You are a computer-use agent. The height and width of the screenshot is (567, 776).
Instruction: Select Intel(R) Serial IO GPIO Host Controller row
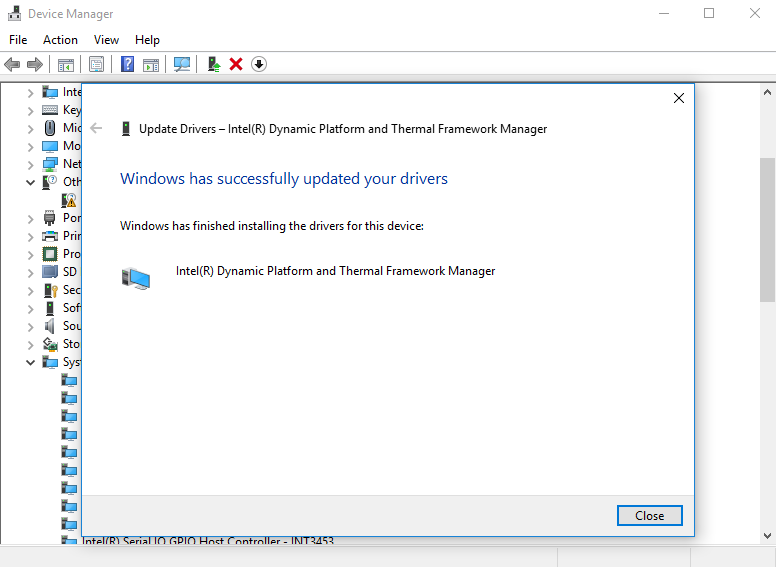pyautogui.click(x=208, y=540)
